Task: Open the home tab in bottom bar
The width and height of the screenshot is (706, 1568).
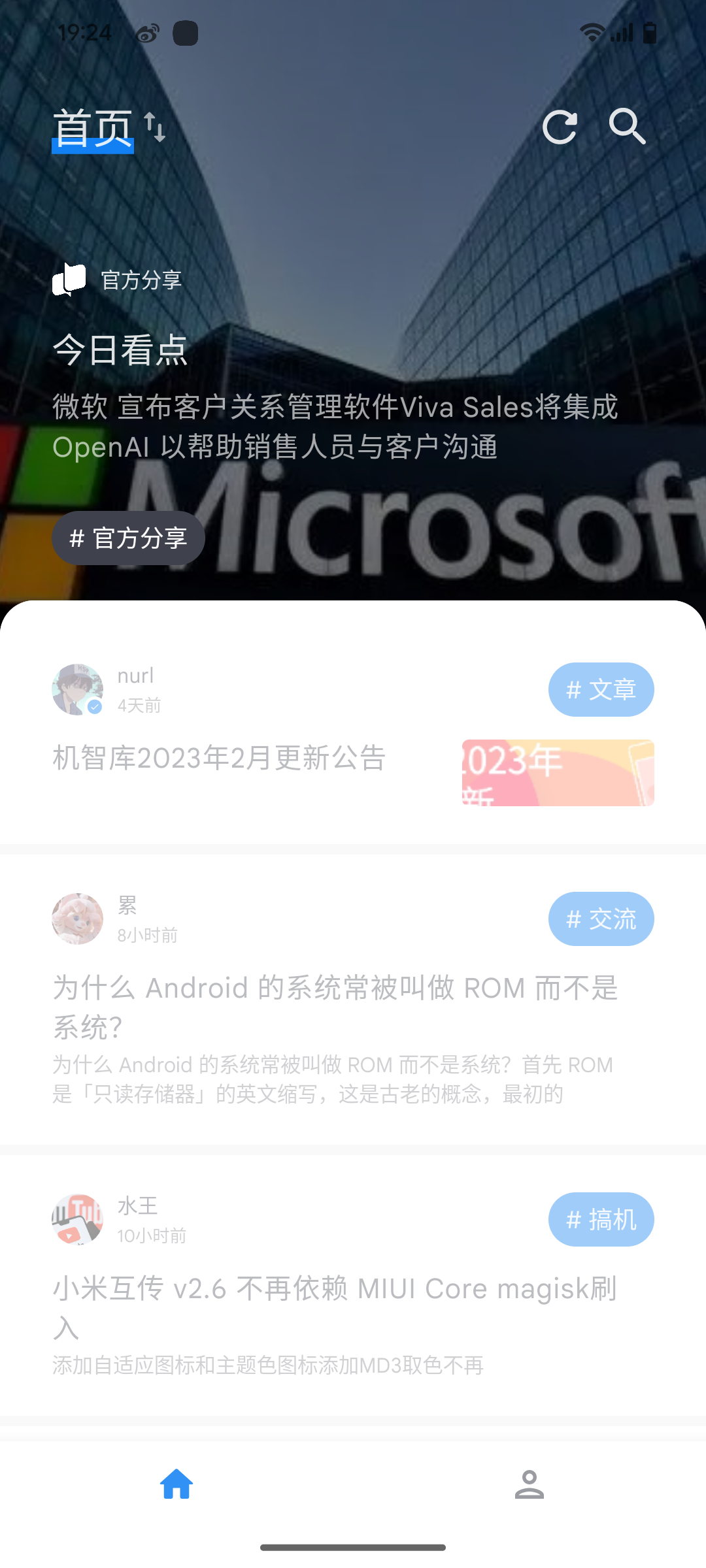Action: pos(176,1484)
